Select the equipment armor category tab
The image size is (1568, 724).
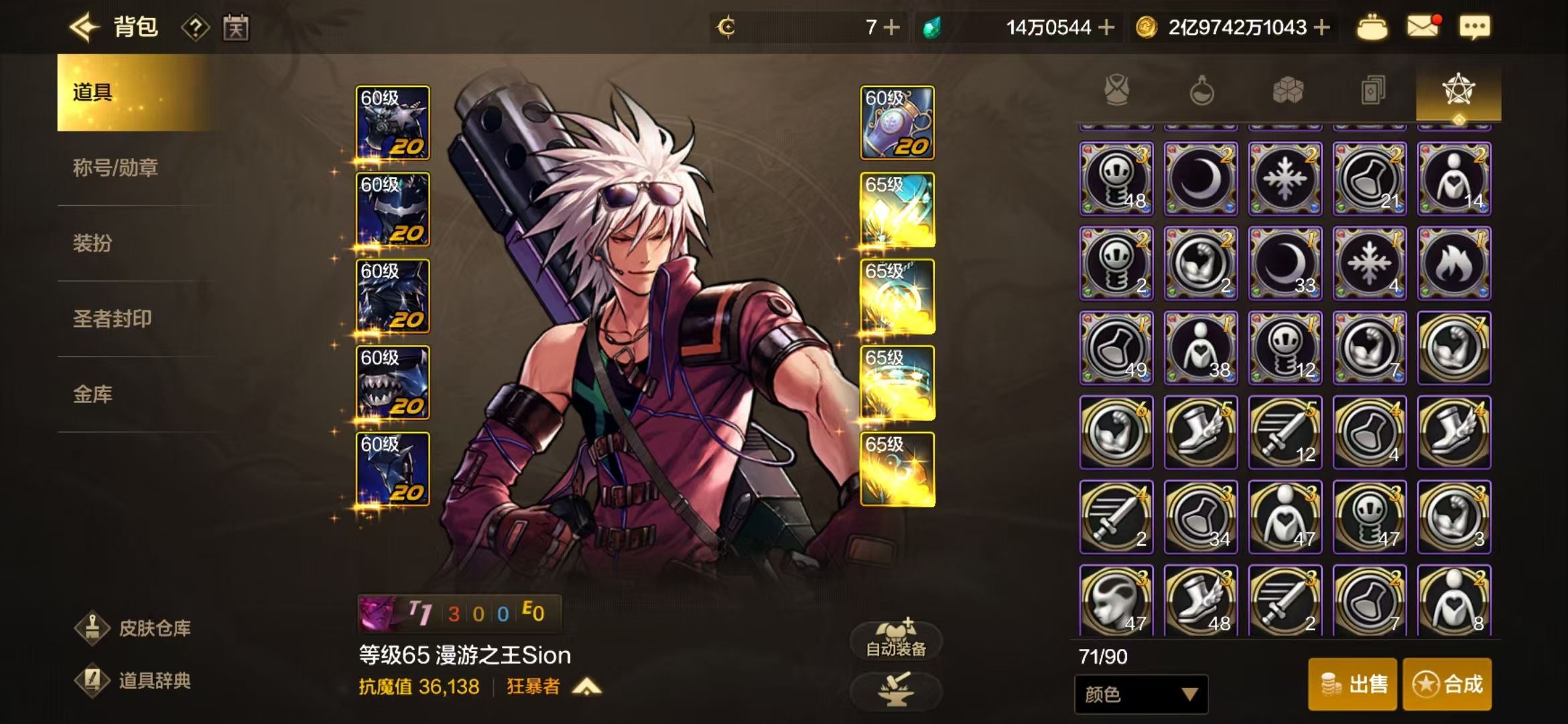tap(1117, 90)
